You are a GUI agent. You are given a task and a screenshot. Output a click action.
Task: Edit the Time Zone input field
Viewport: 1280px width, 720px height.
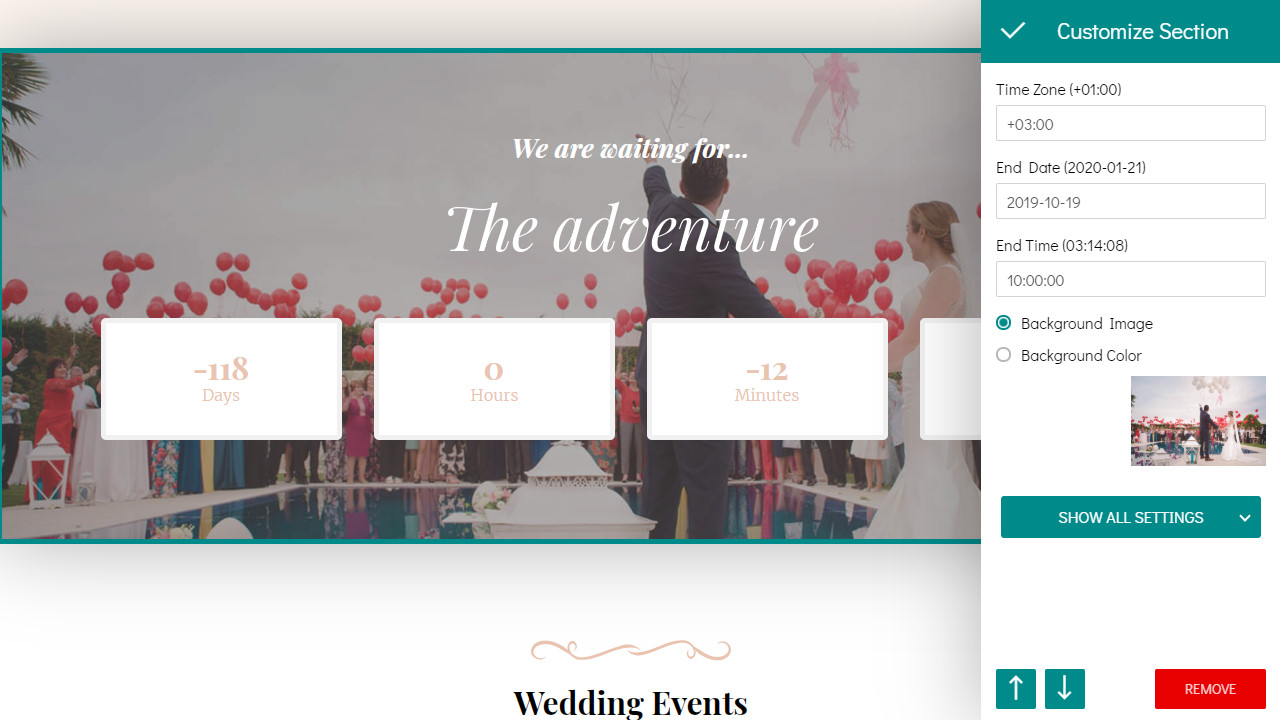click(1131, 124)
